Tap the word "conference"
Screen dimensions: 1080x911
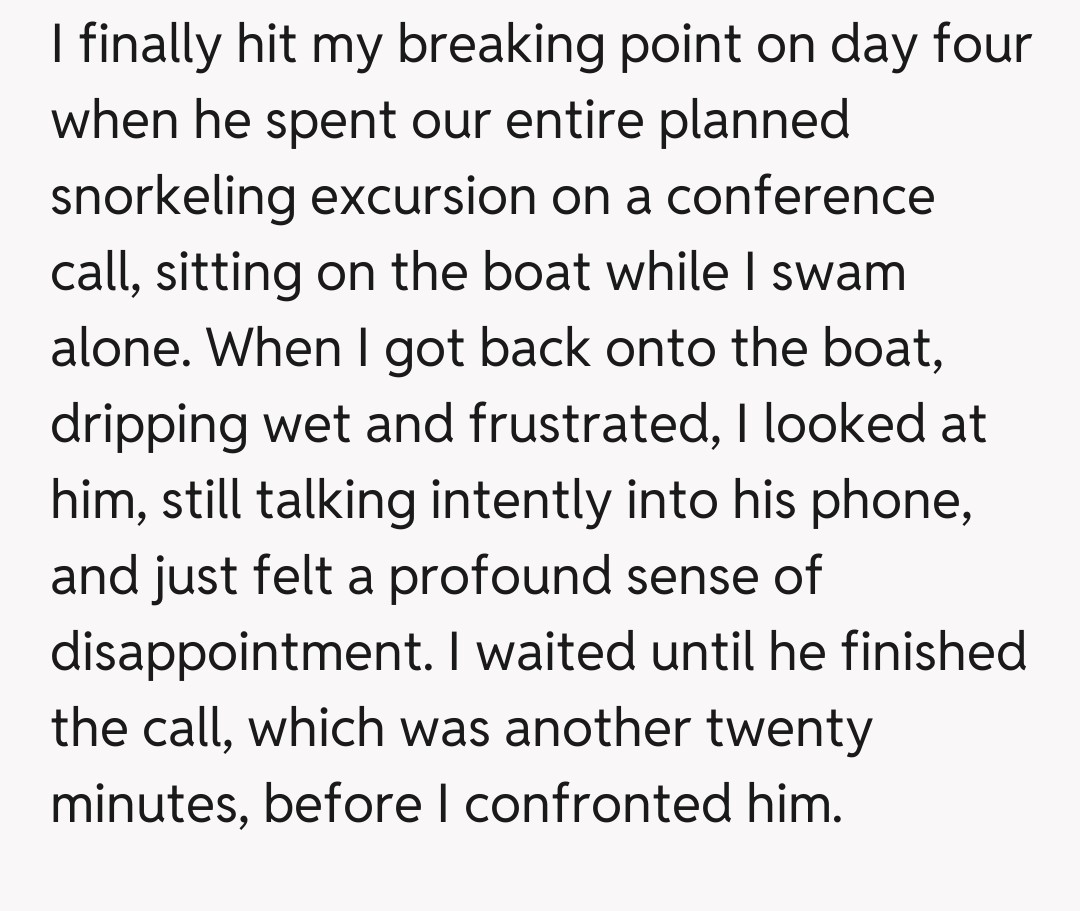[800, 197]
